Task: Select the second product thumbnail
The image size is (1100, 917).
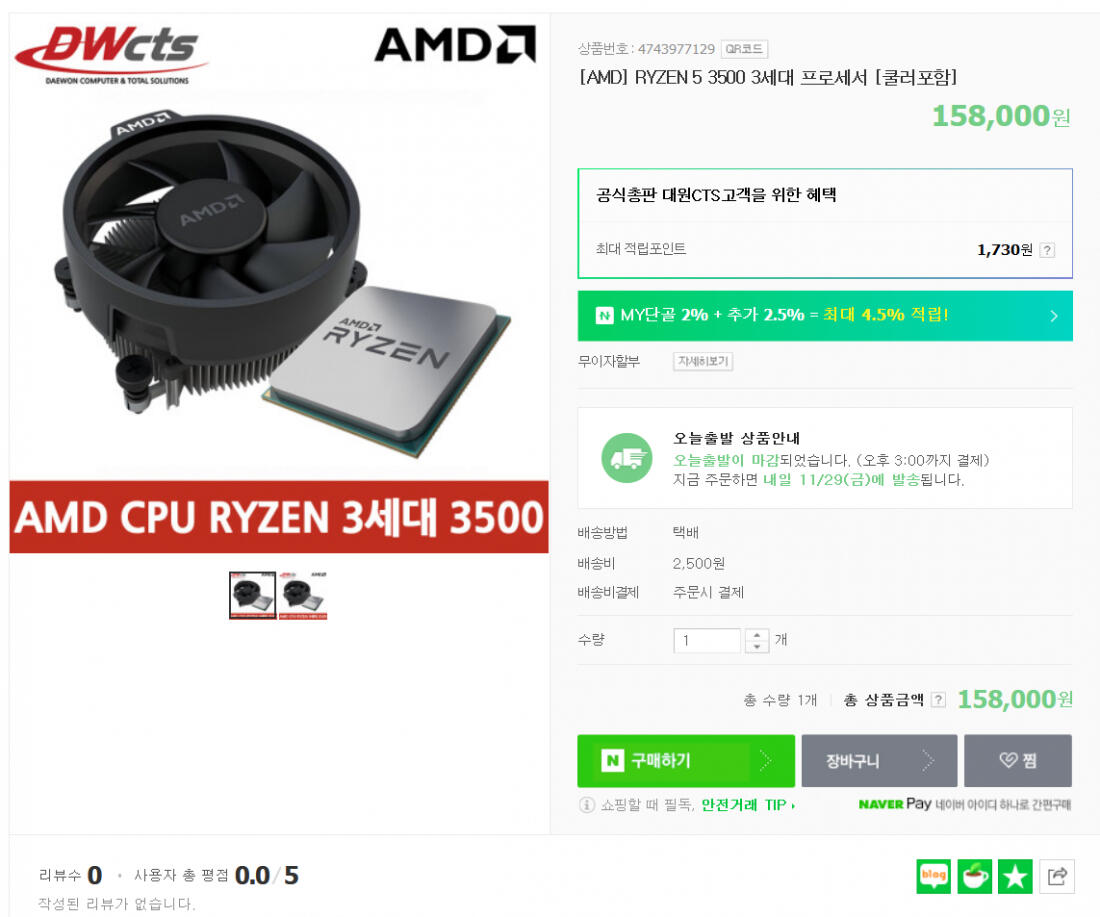Action: [303, 596]
